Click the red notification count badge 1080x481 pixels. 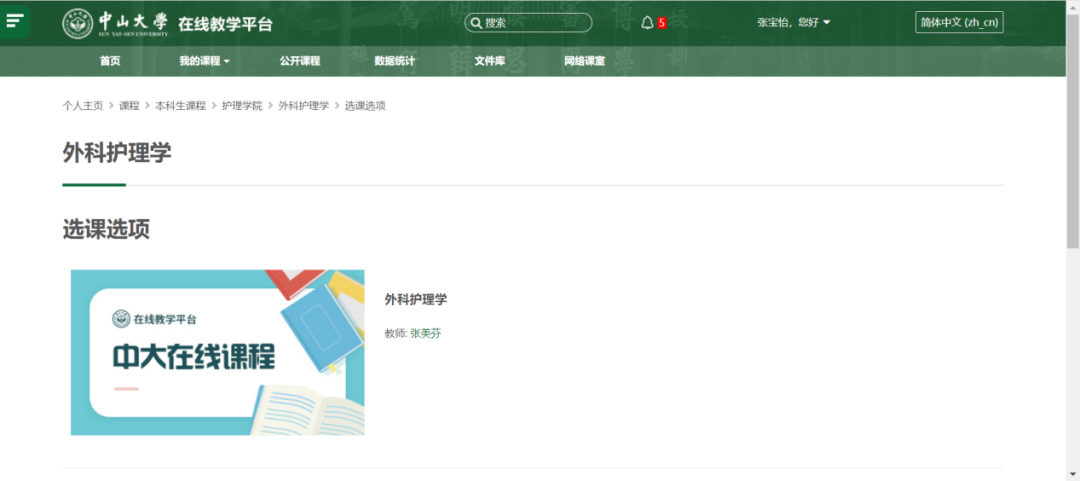pyautogui.click(x=662, y=23)
